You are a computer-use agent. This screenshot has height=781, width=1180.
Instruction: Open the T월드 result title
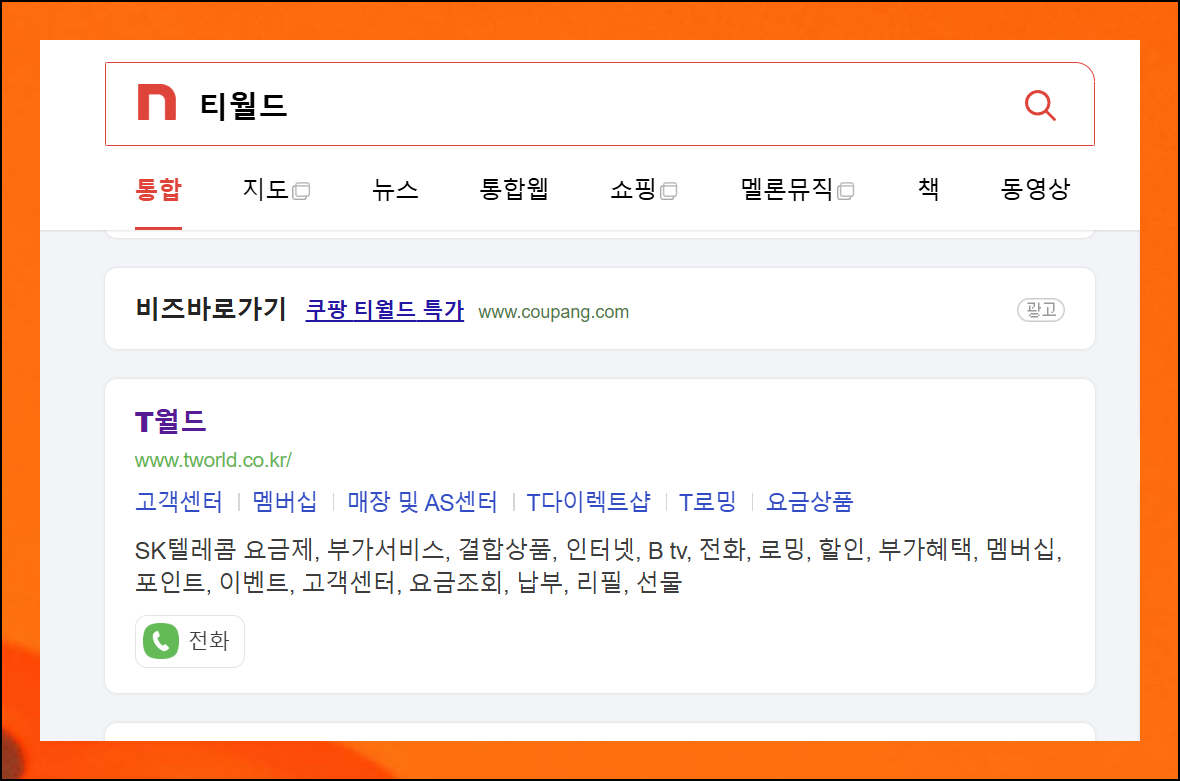171,421
